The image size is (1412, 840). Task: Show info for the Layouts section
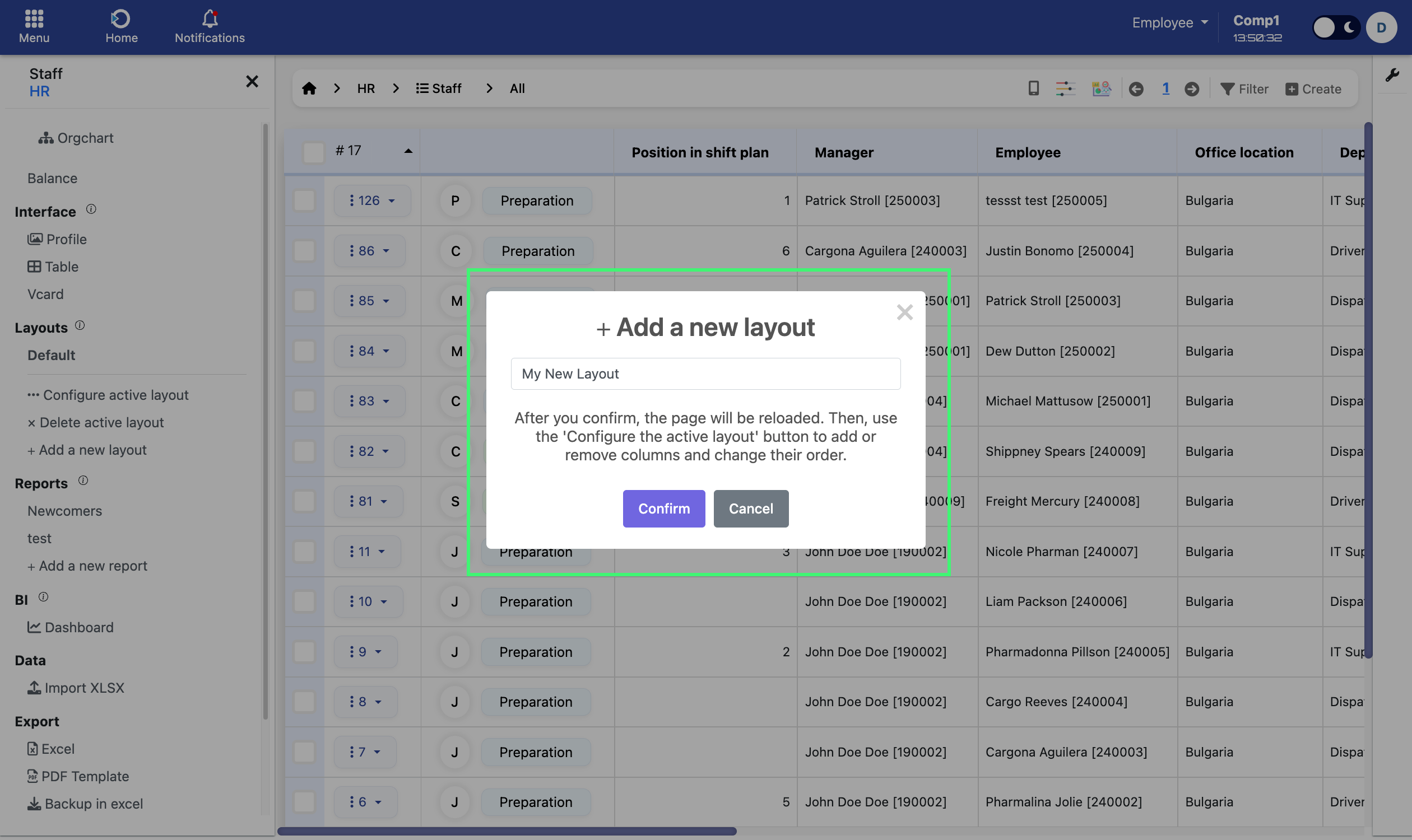pyautogui.click(x=80, y=325)
